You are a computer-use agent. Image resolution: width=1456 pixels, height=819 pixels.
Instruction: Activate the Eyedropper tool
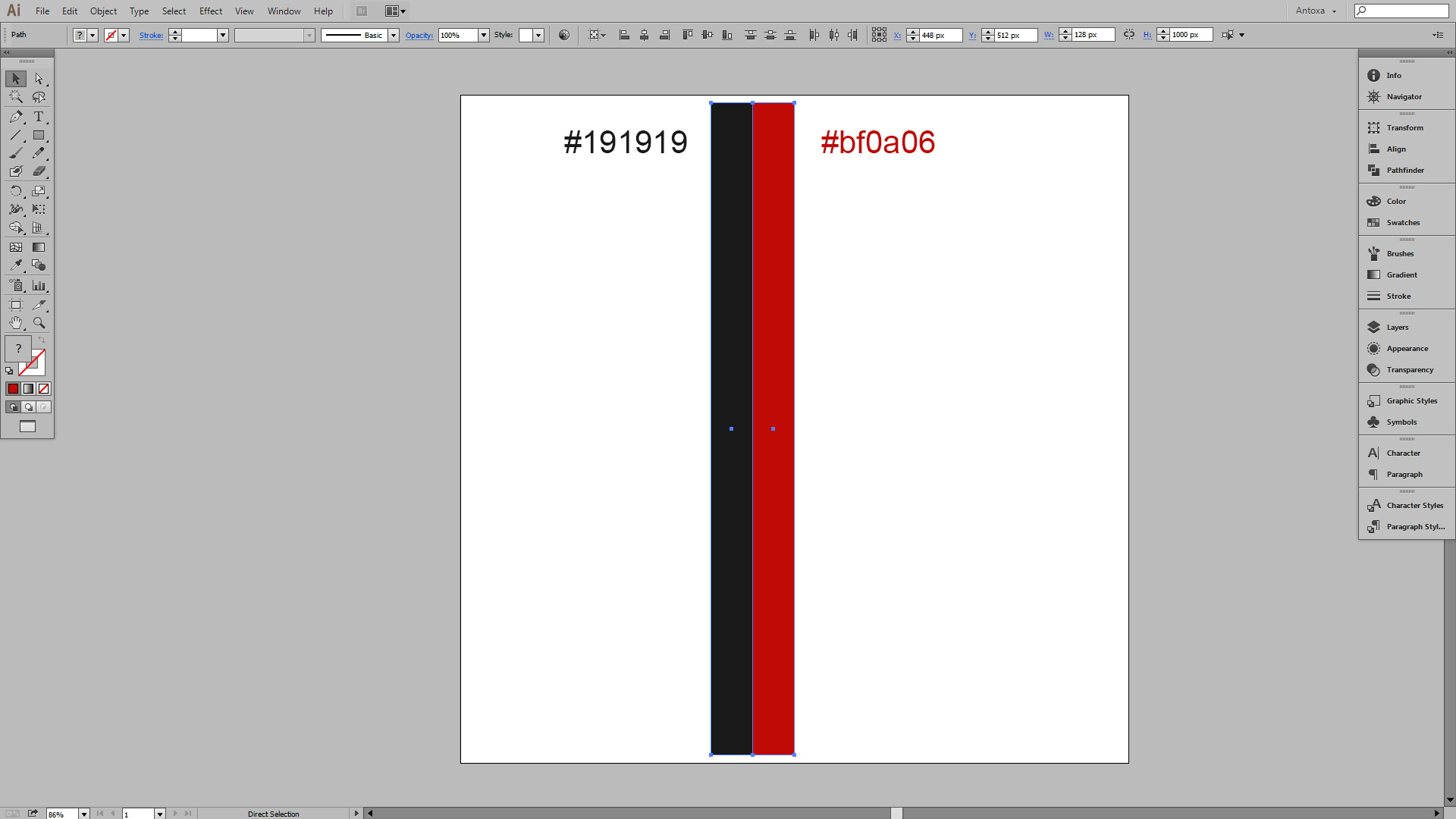(x=16, y=265)
